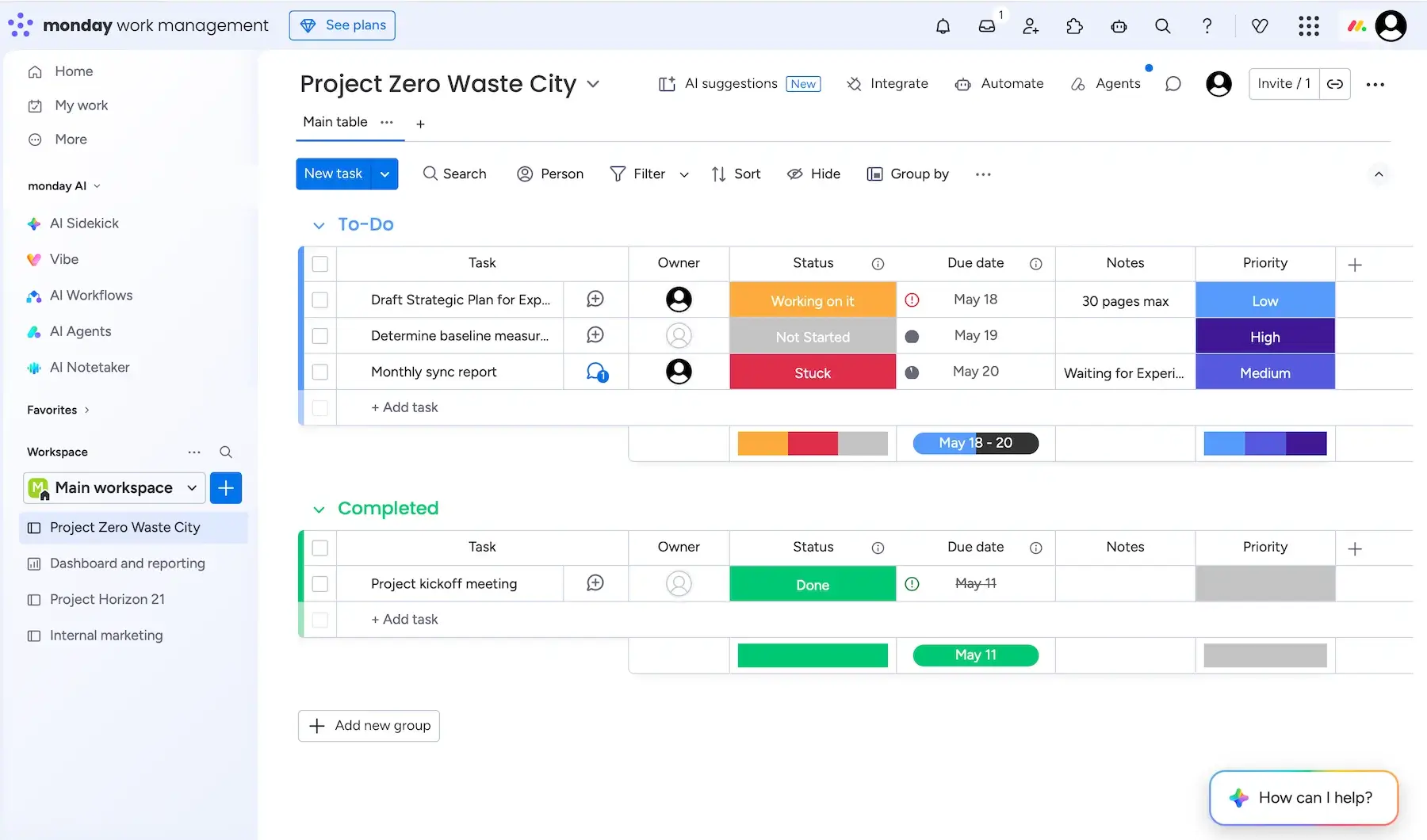Viewport: 1427px width, 840px height.
Task: Collapse the board header with chevron
Action: pos(1379,174)
